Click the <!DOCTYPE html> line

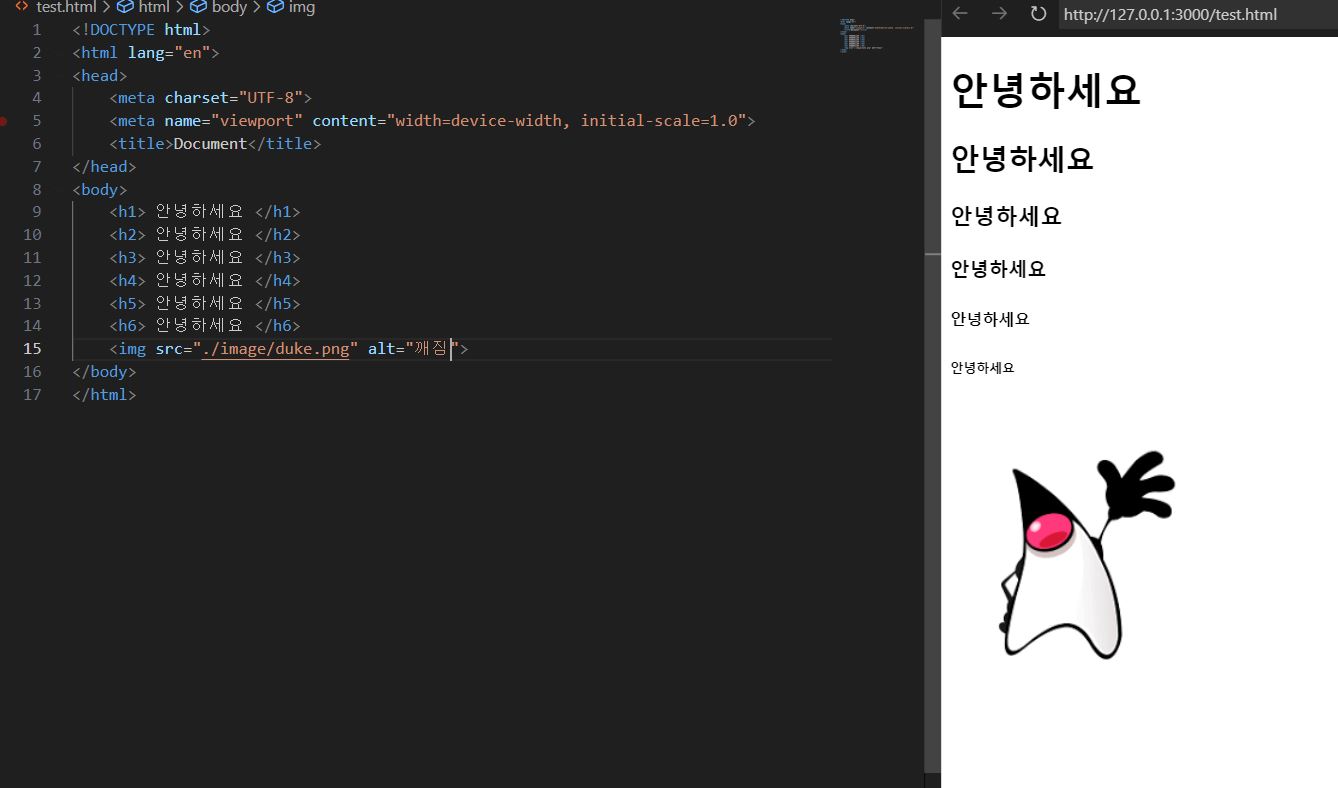coord(141,30)
